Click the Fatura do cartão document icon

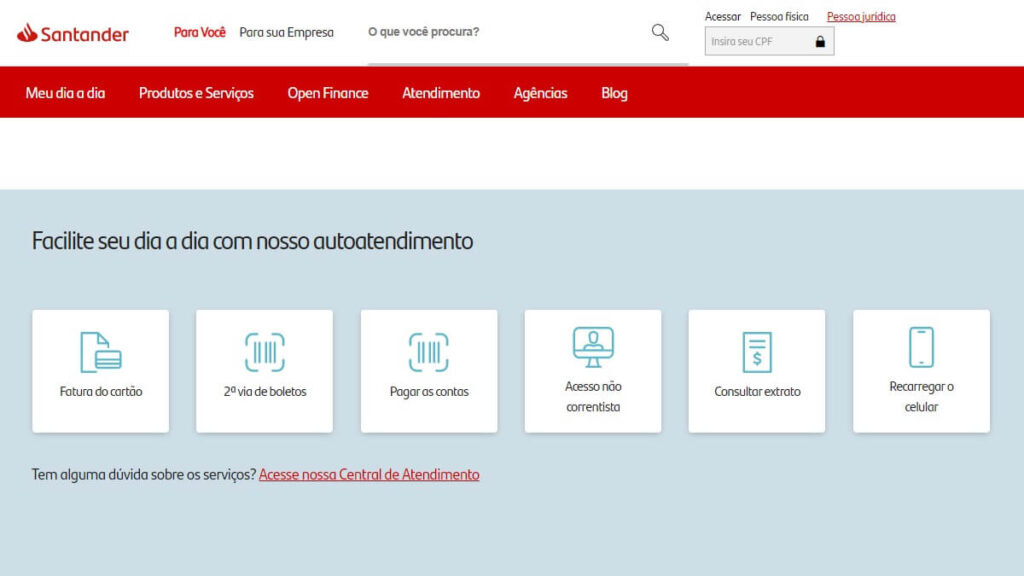point(101,352)
